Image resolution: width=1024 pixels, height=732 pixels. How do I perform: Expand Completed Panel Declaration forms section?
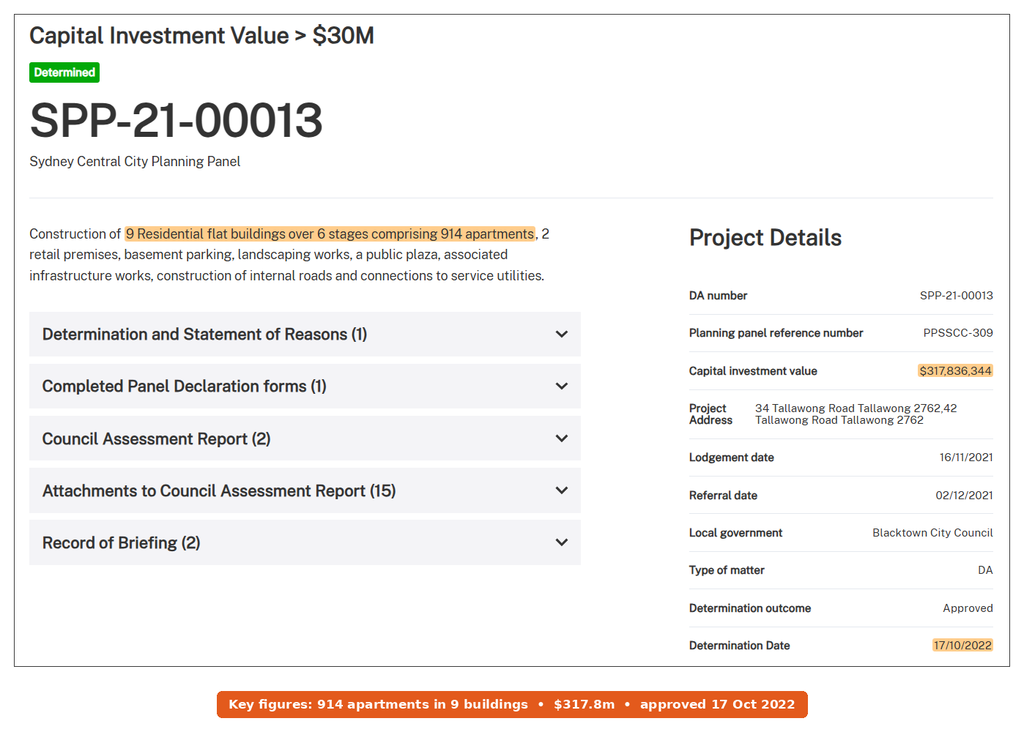304,387
